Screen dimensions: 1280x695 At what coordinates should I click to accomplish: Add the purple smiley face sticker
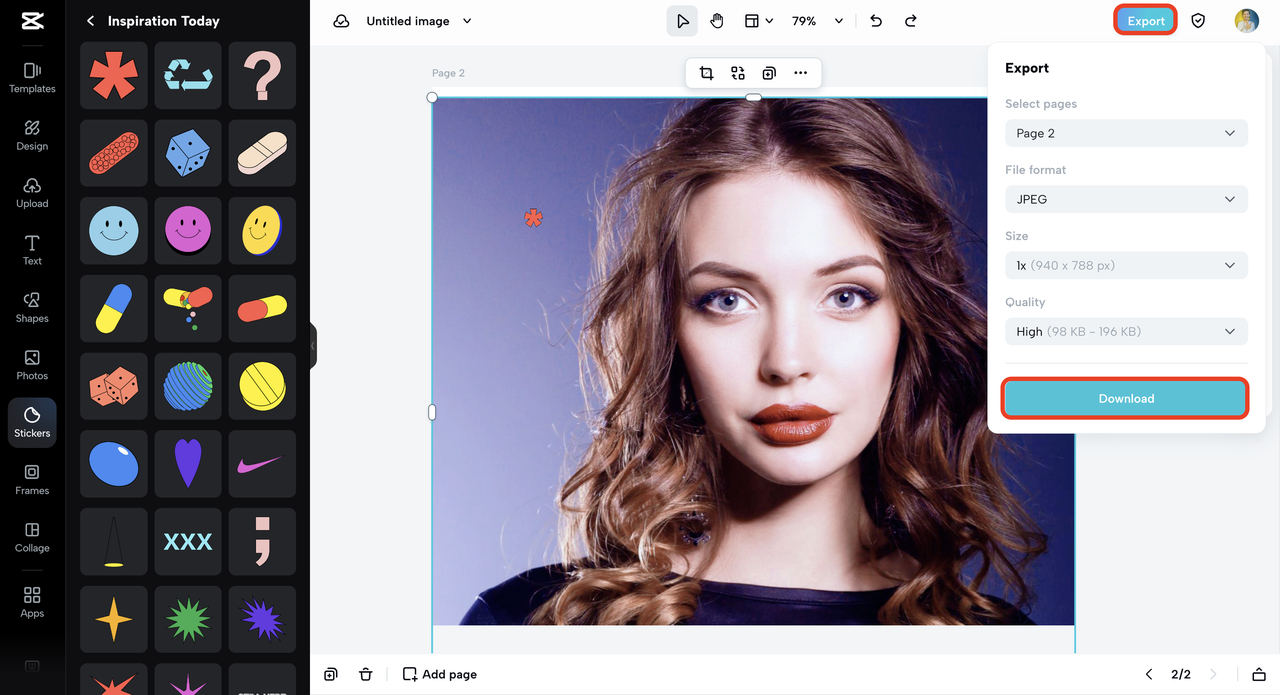click(x=188, y=231)
